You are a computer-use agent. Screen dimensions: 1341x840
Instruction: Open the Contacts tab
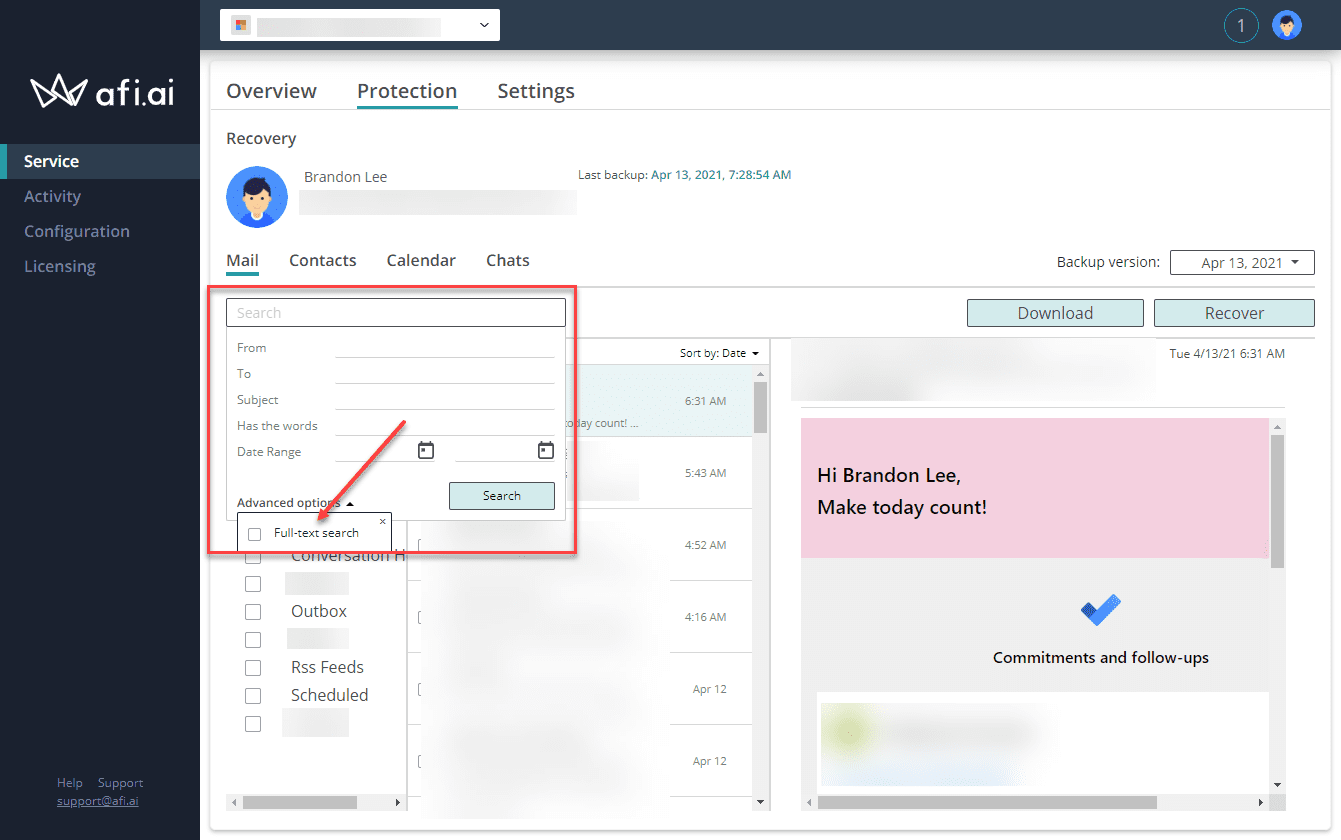(322, 260)
